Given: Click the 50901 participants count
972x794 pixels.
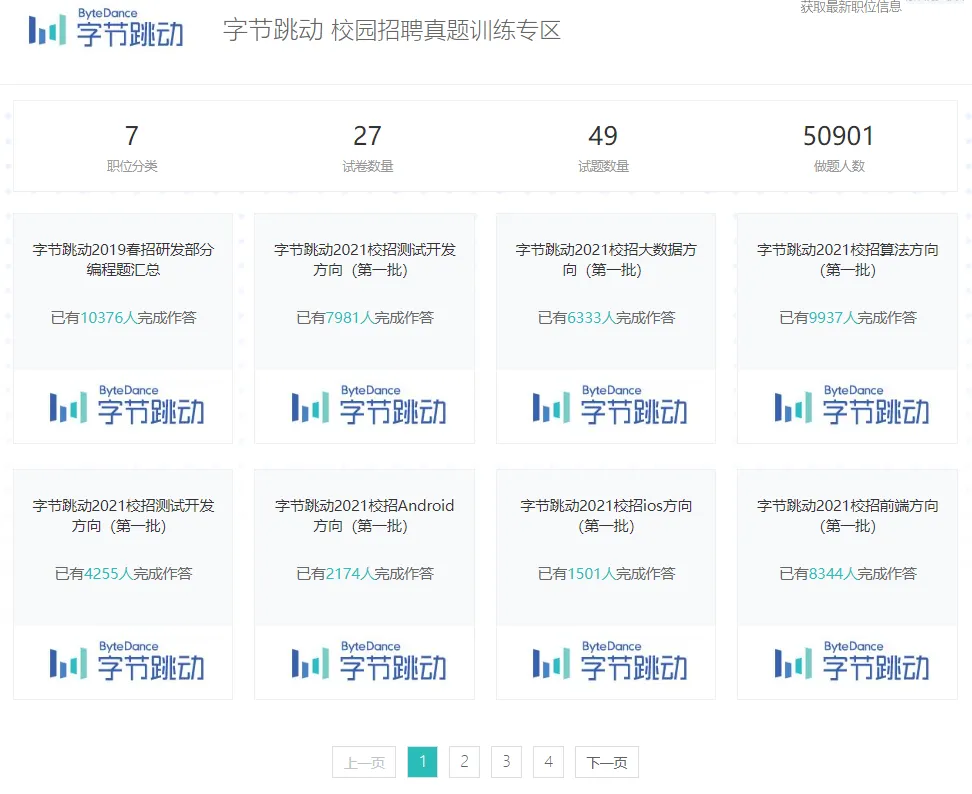Looking at the screenshot, I should coord(839,136).
